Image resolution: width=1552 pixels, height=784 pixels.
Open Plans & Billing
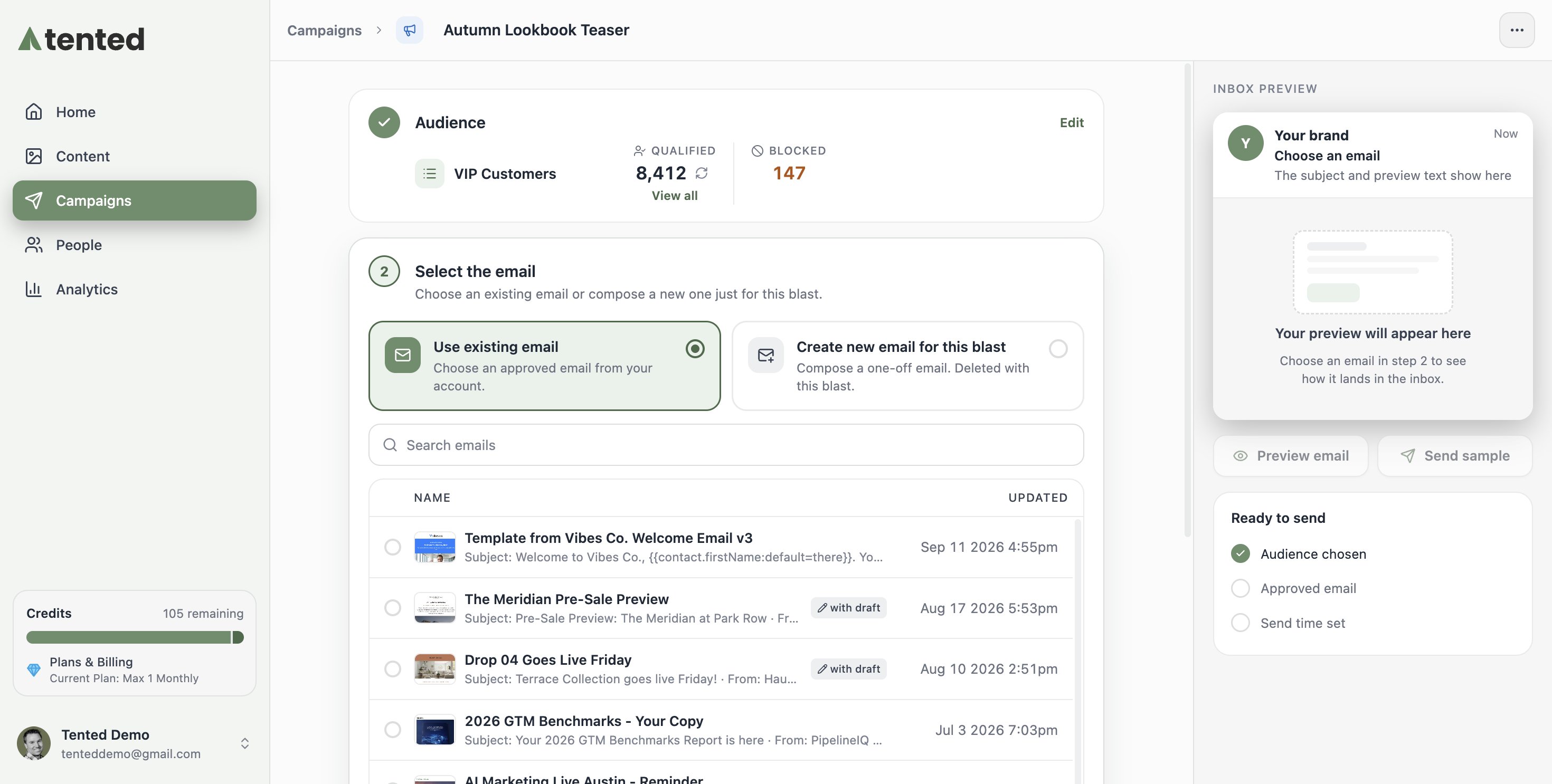(135, 670)
